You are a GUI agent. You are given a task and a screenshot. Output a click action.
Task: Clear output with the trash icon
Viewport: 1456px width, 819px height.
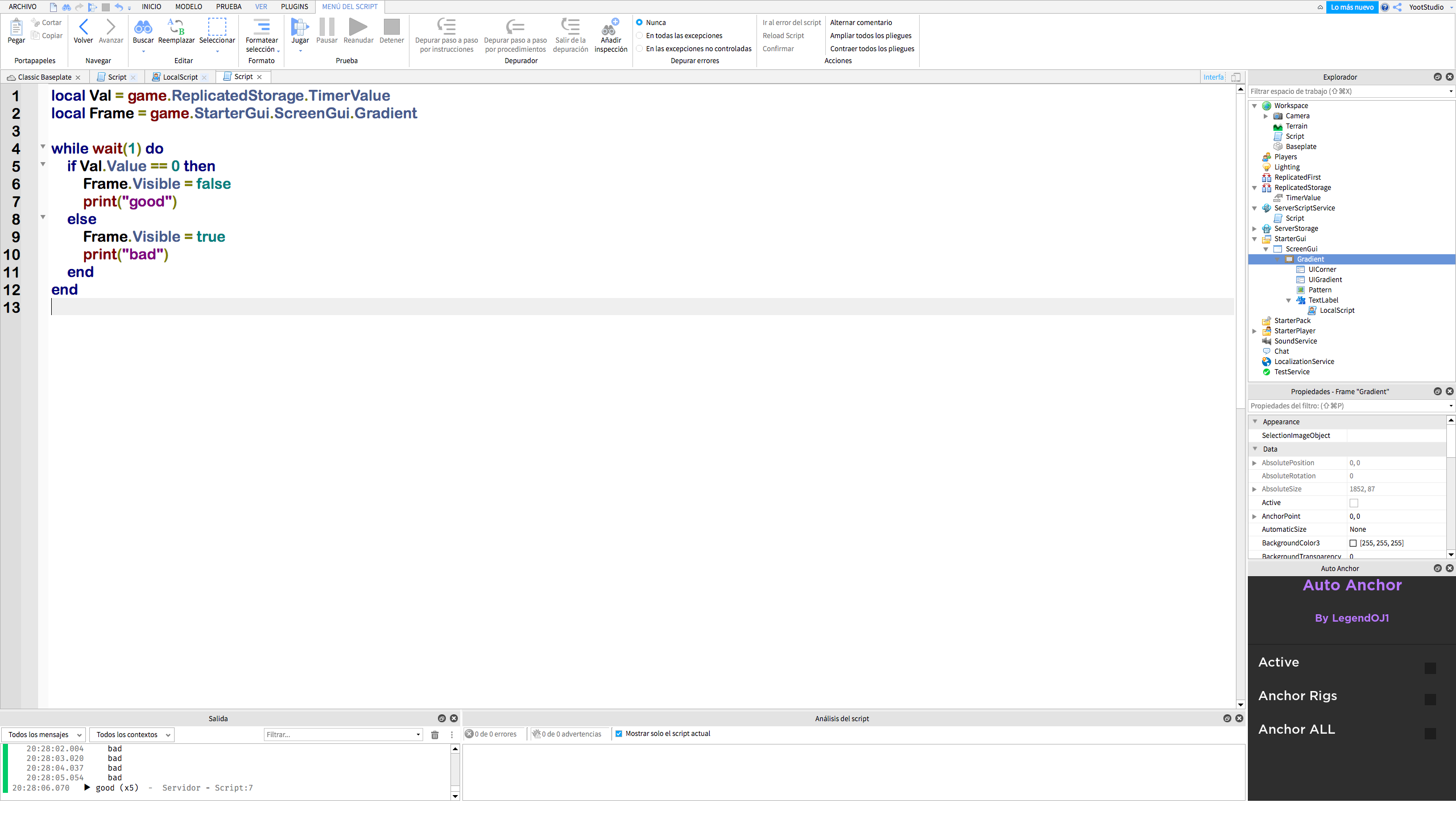pos(435,735)
